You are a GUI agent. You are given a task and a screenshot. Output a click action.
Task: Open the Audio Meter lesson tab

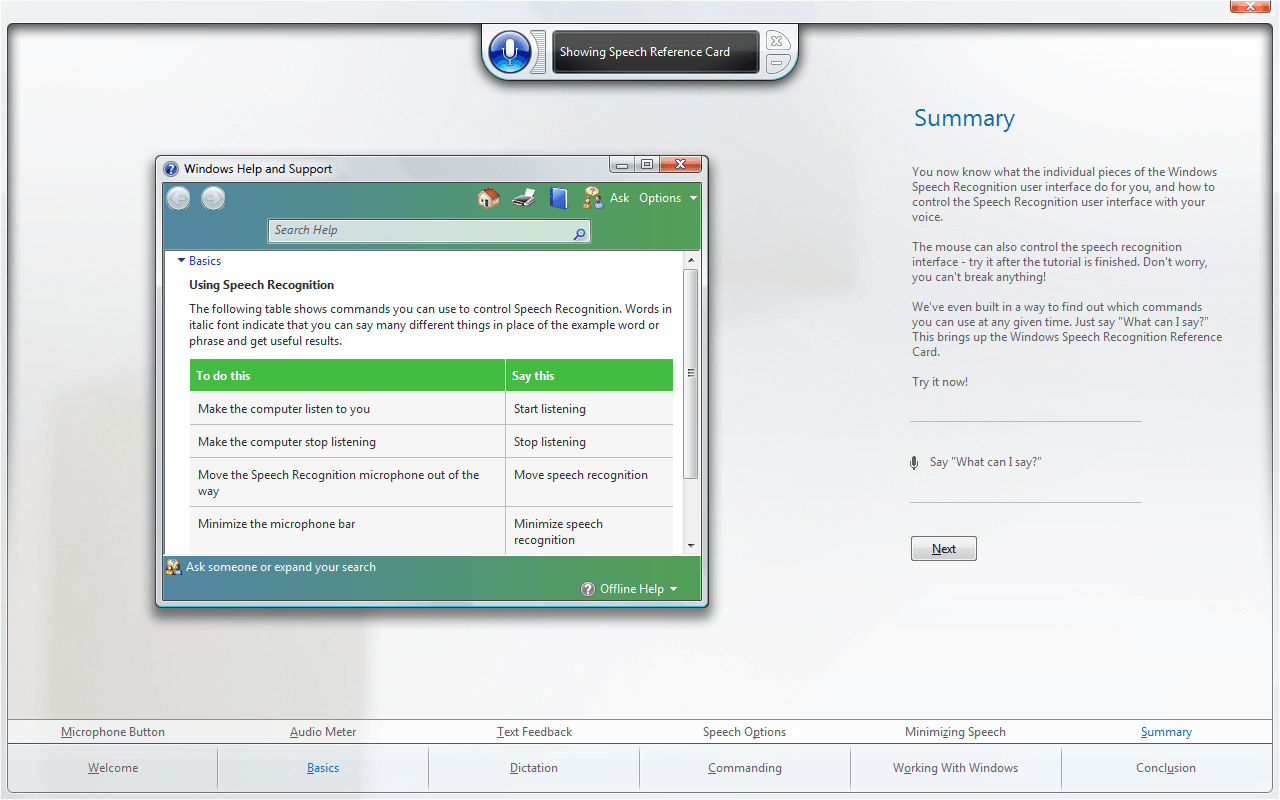click(323, 732)
